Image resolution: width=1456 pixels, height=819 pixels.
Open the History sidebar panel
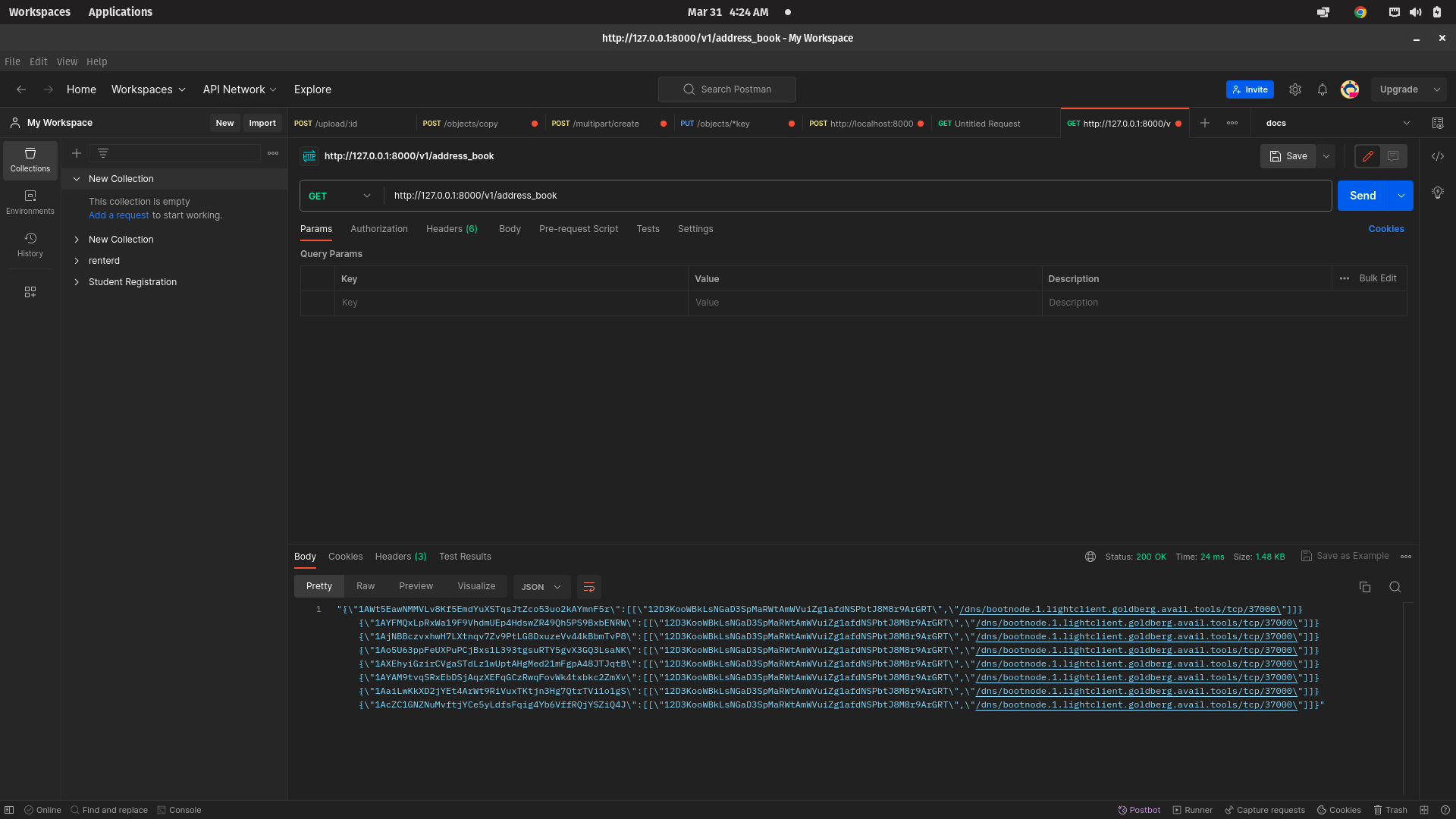coord(30,245)
